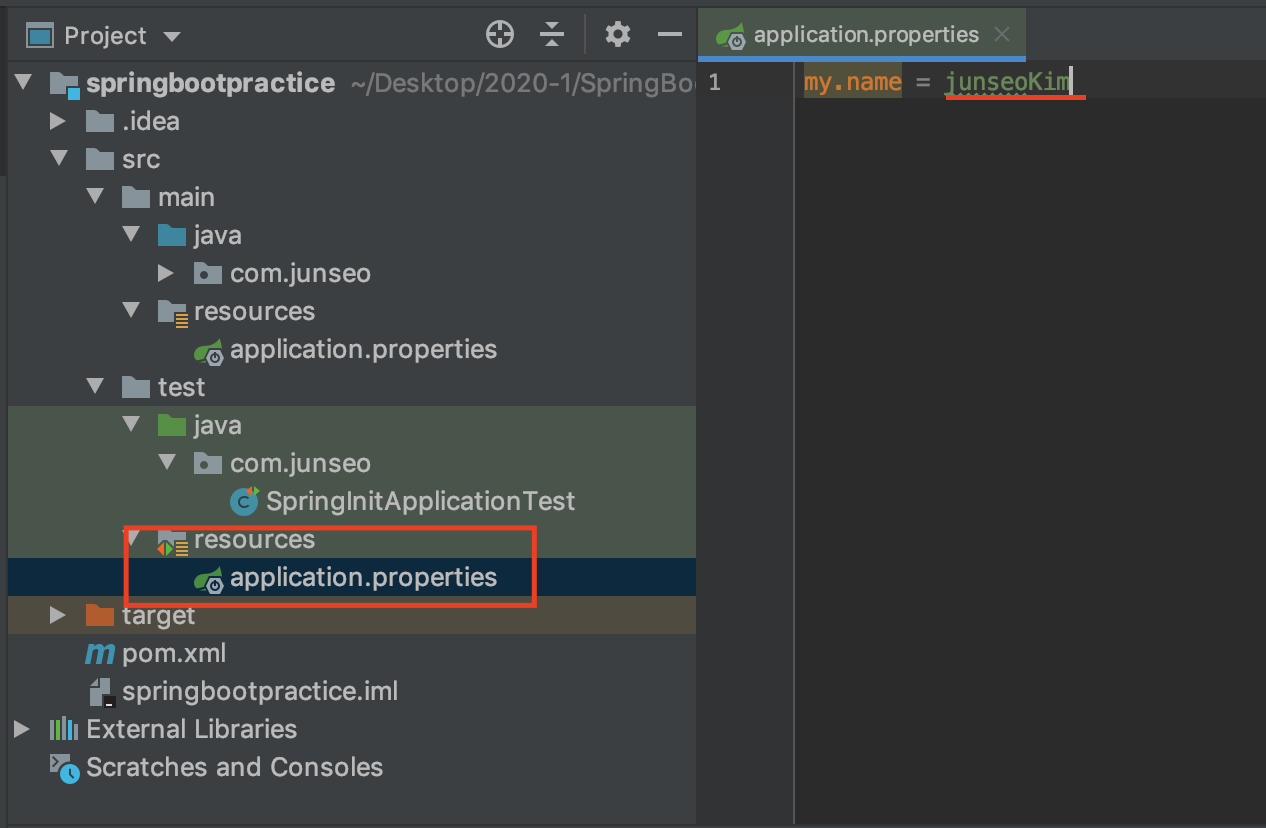Click the Collapse All icon above the tree
This screenshot has width=1266, height=828.
coord(552,33)
